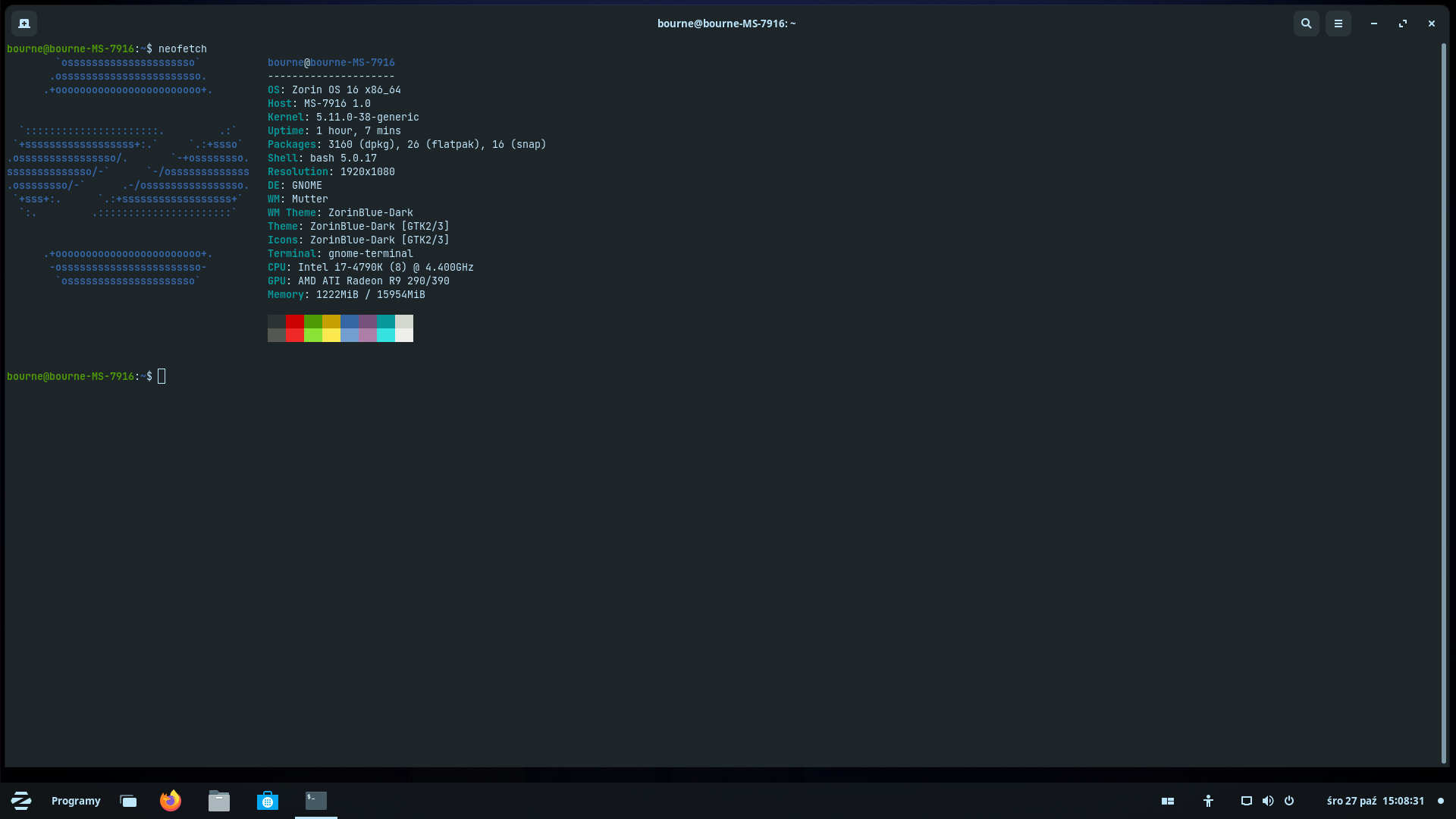Click the title bourne@bourne-MS-7916: ~
This screenshot has width=1456, height=819.
click(726, 24)
